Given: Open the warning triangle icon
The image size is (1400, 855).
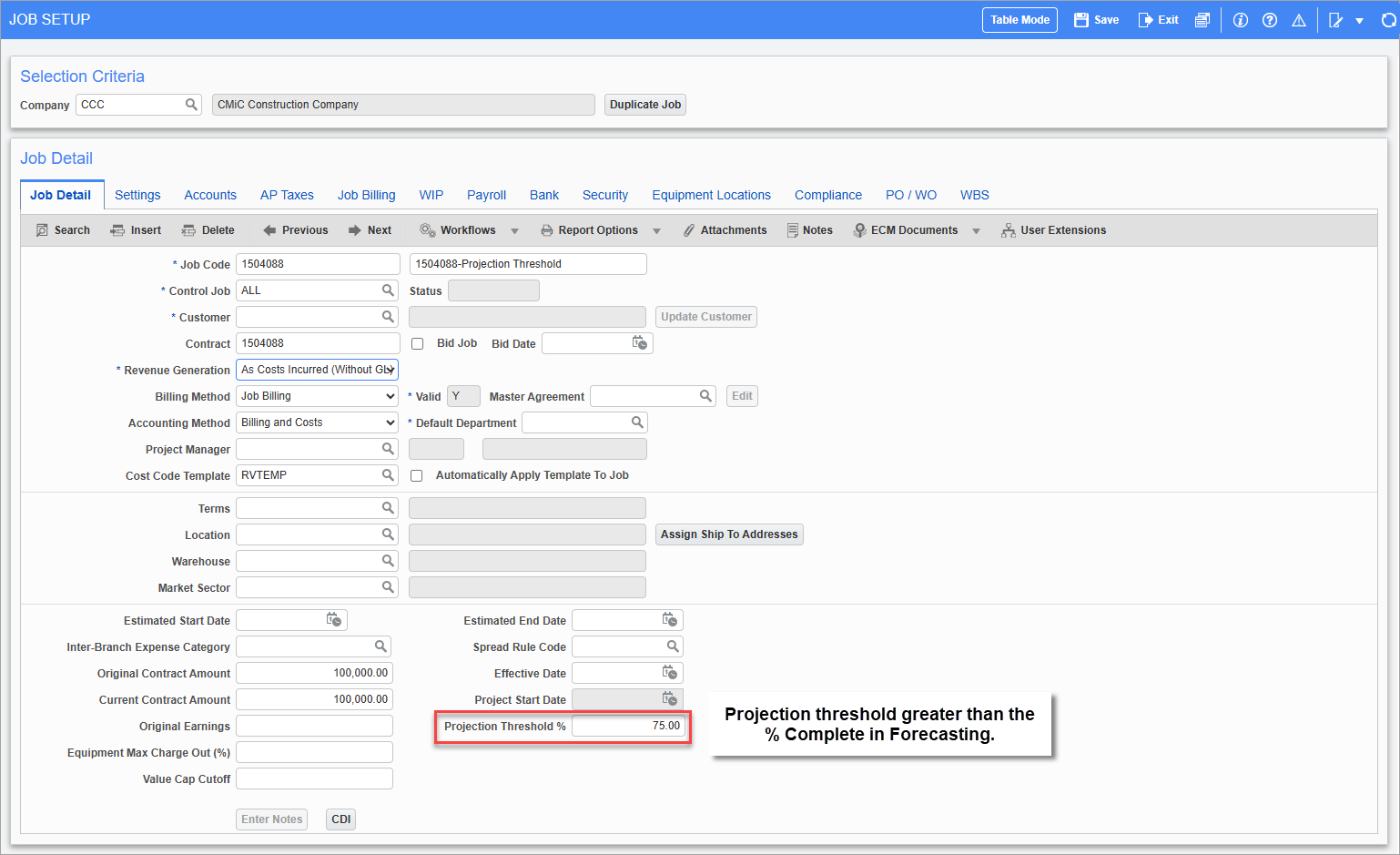Looking at the screenshot, I should [1299, 20].
